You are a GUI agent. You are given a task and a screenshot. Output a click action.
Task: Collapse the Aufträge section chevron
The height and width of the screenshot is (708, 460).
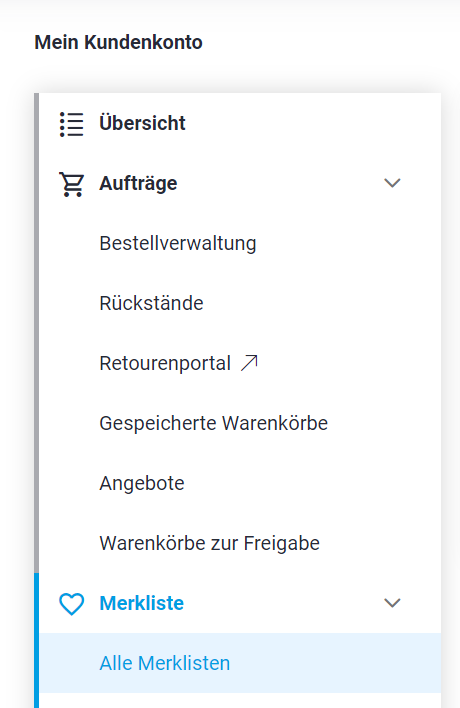(392, 183)
